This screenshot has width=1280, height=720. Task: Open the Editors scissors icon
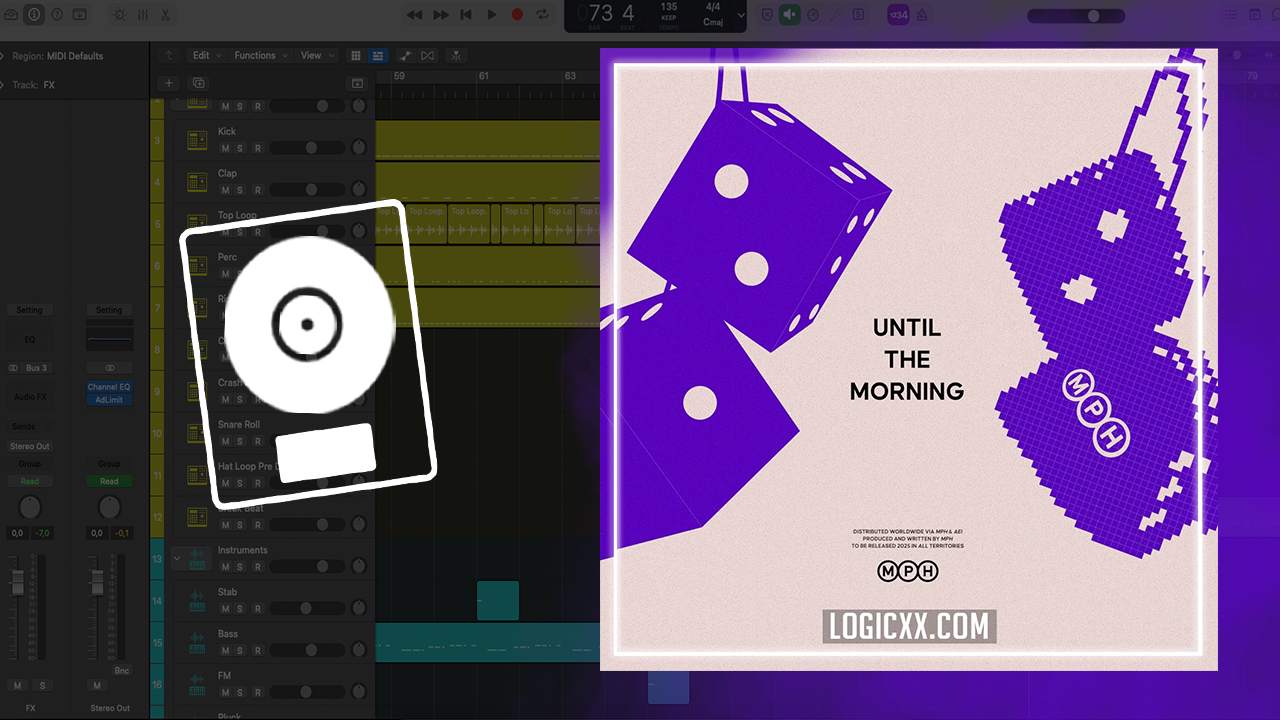[165, 15]
